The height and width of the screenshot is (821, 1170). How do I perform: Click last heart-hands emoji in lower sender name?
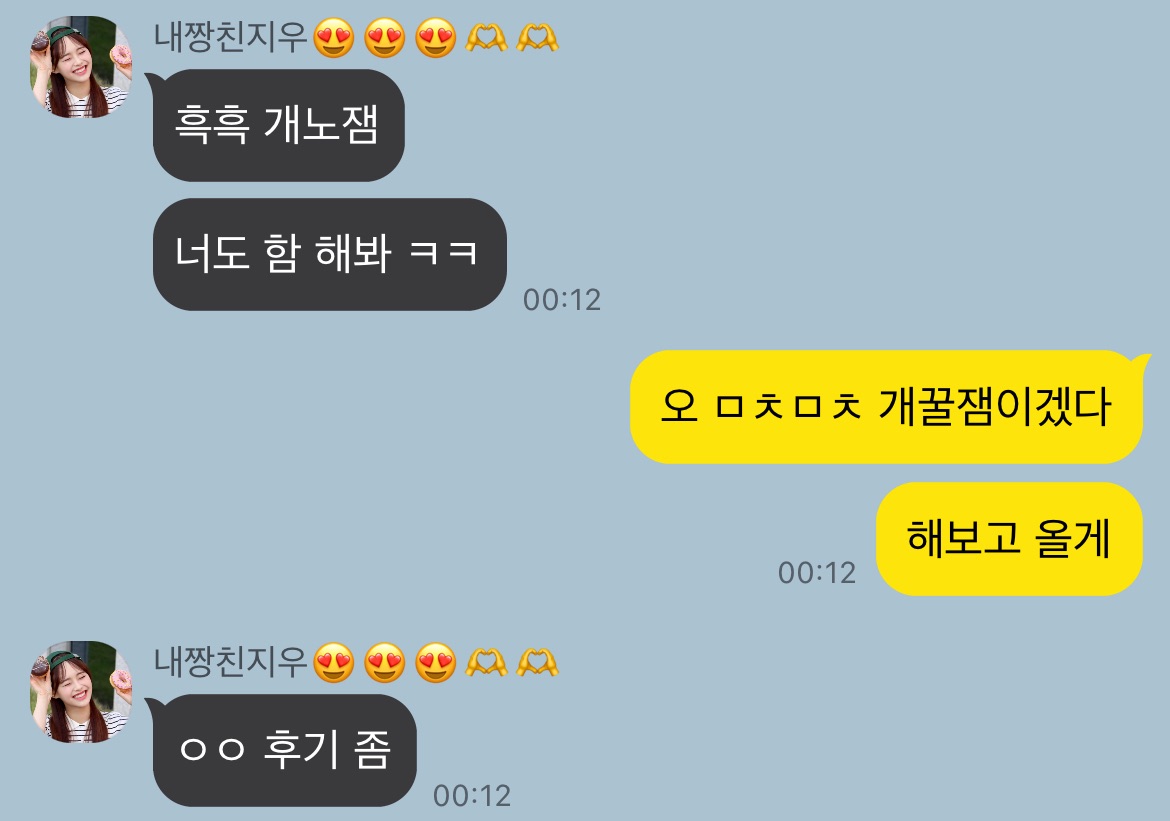[x=537, y=662]
